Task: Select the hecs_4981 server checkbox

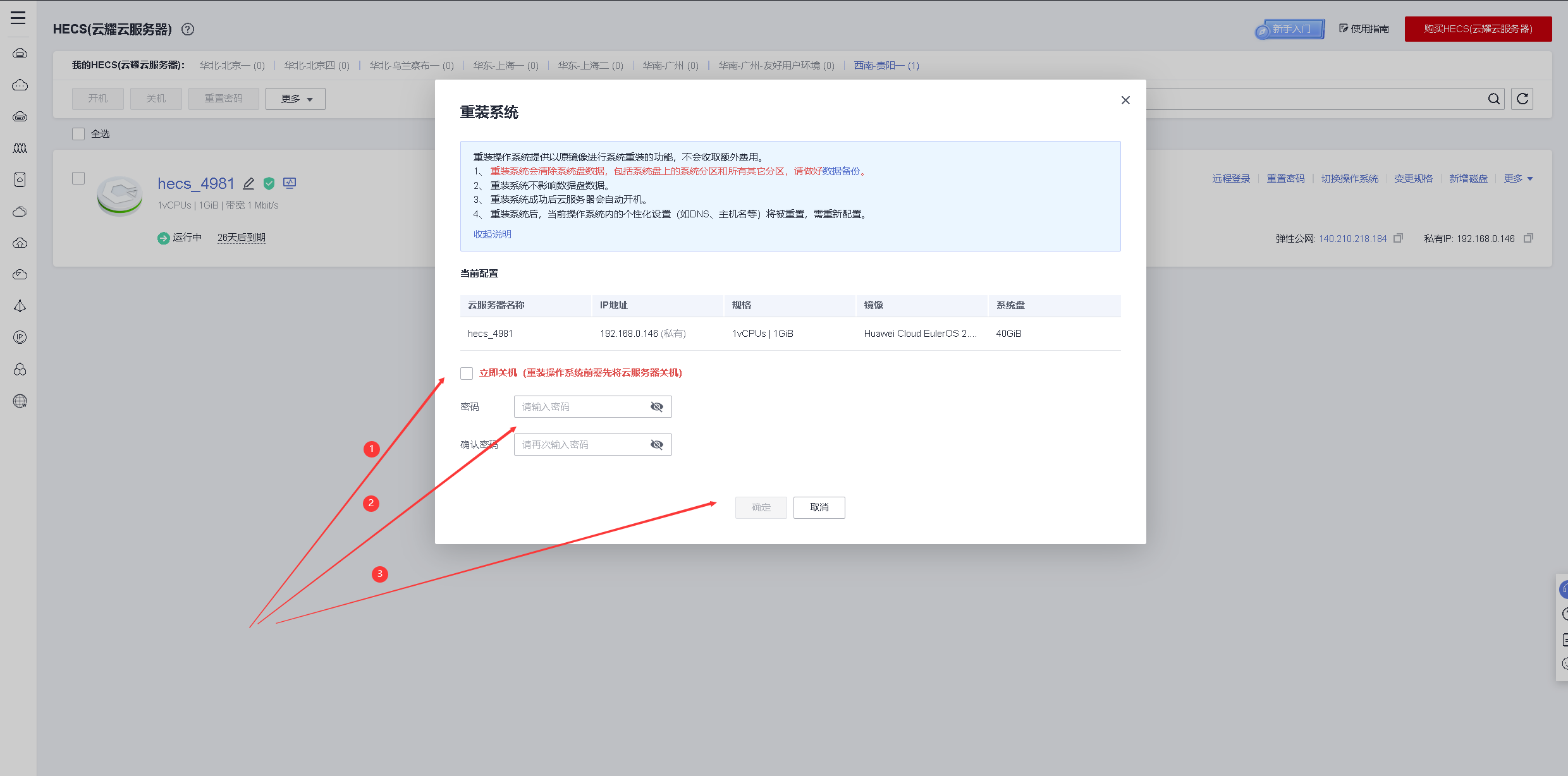Action: pos(78,178)
